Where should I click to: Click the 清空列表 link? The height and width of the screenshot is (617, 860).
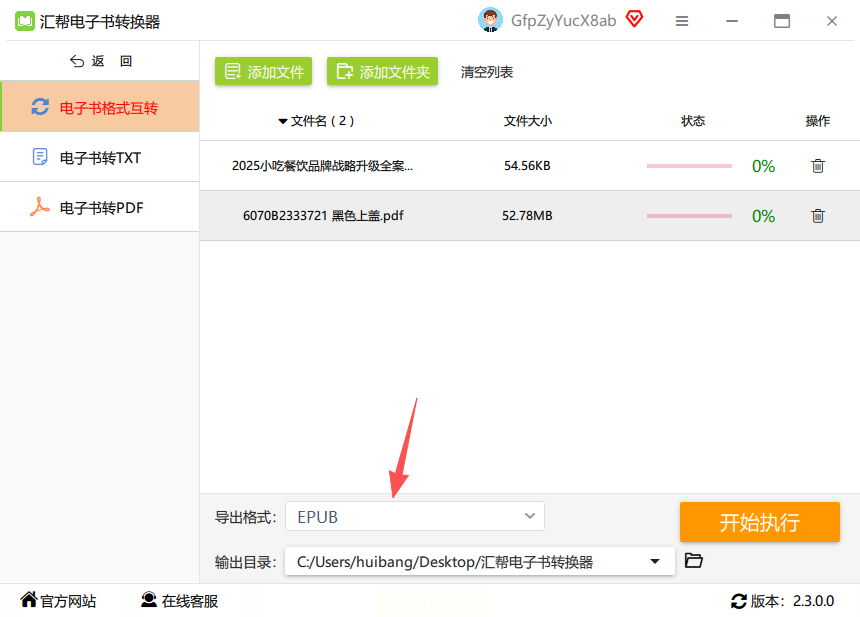[x=486, y=72]
